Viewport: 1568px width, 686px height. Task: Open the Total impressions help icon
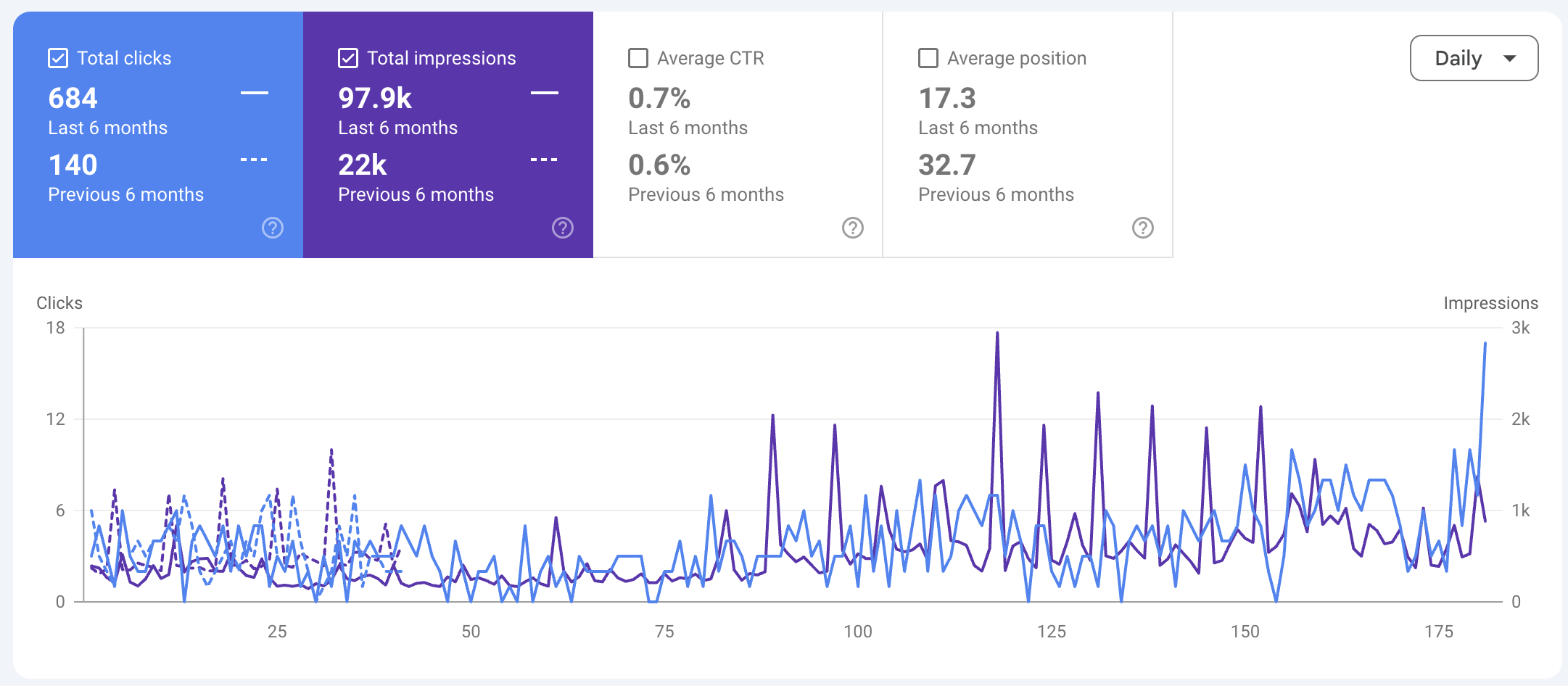point(563,228)
